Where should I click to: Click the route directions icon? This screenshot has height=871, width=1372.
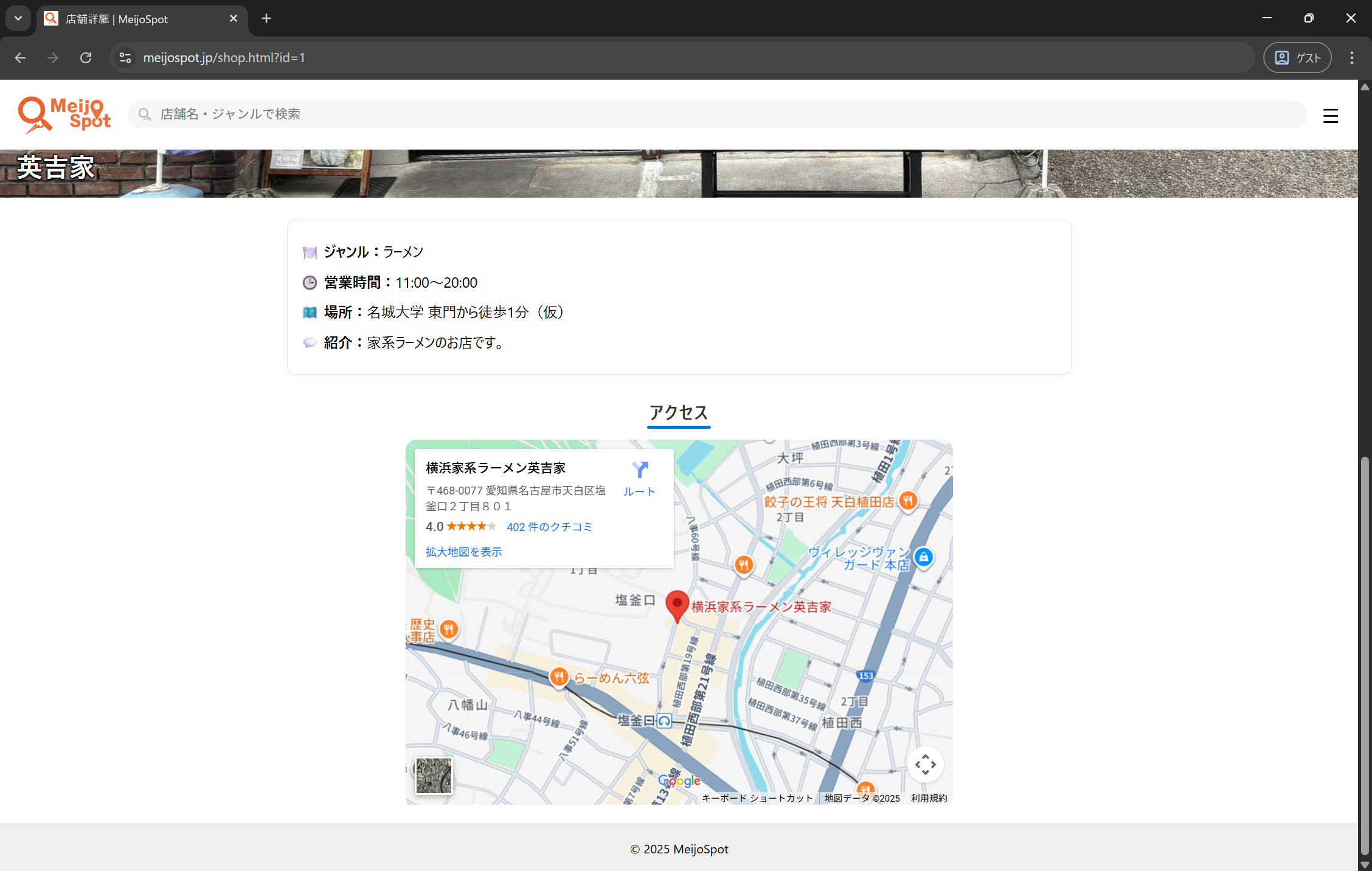coord(639,470)
